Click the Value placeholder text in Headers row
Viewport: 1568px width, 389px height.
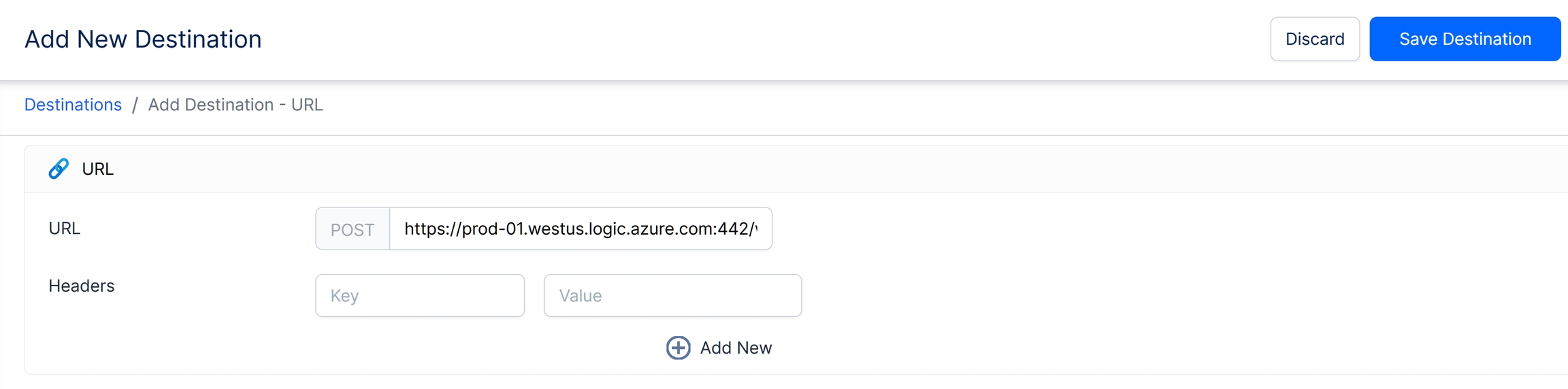(581, 296)
